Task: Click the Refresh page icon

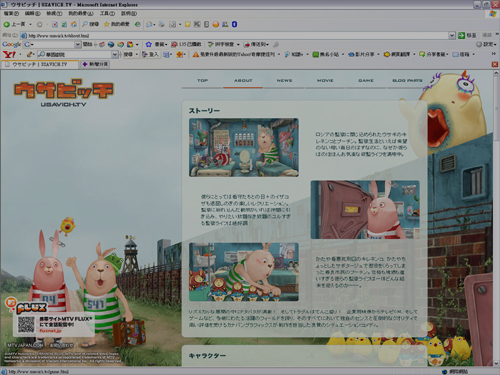Action: click(x=64, y=24)
